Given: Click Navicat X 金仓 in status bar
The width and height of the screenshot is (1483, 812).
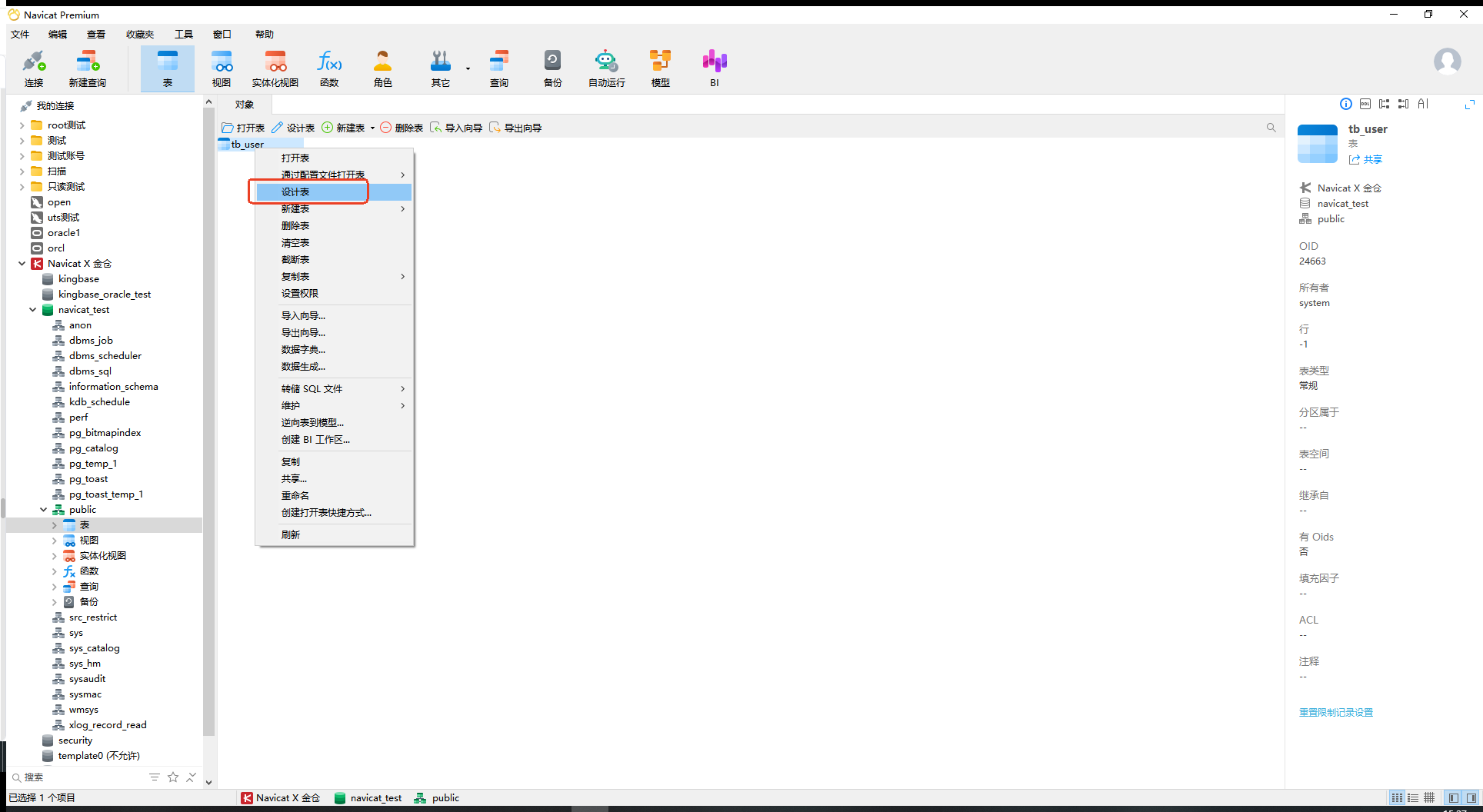Looking at the screenshot, I should (x=281, y=798).
